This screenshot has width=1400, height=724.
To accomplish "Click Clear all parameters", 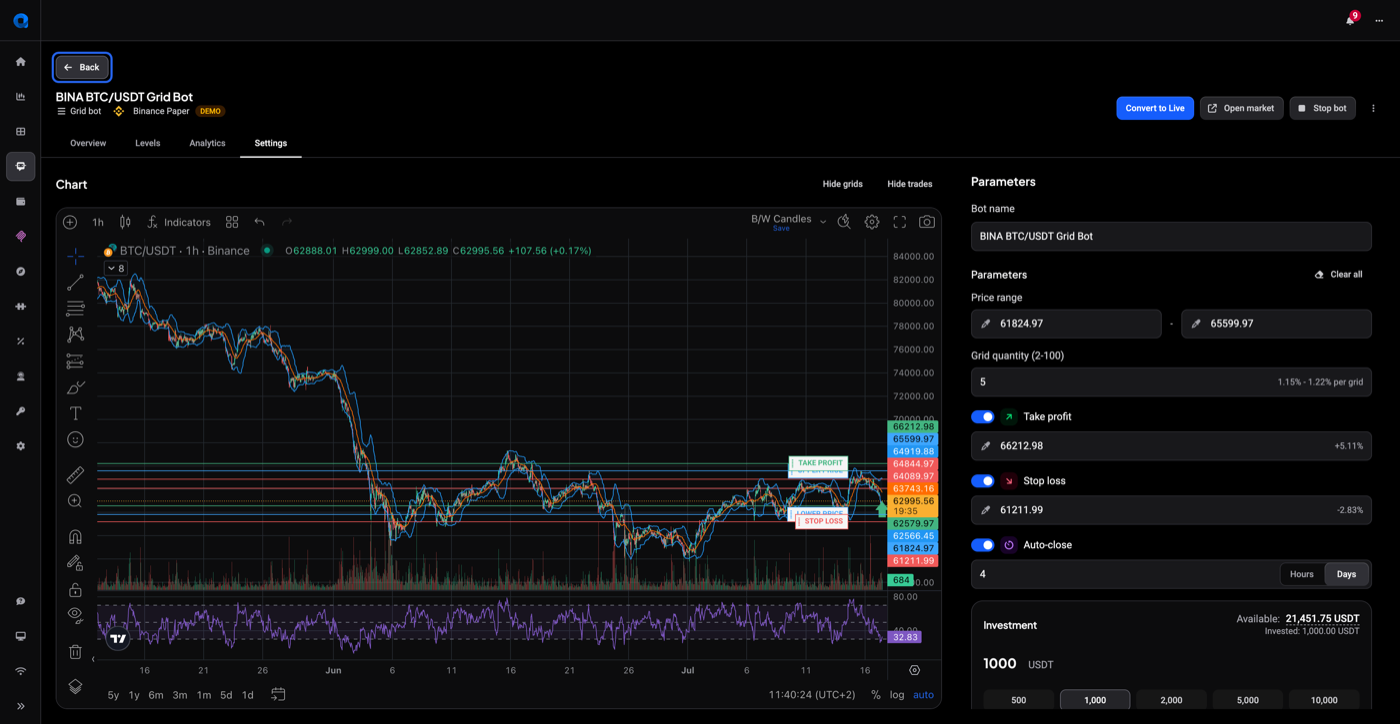I will click(1338, 274).
